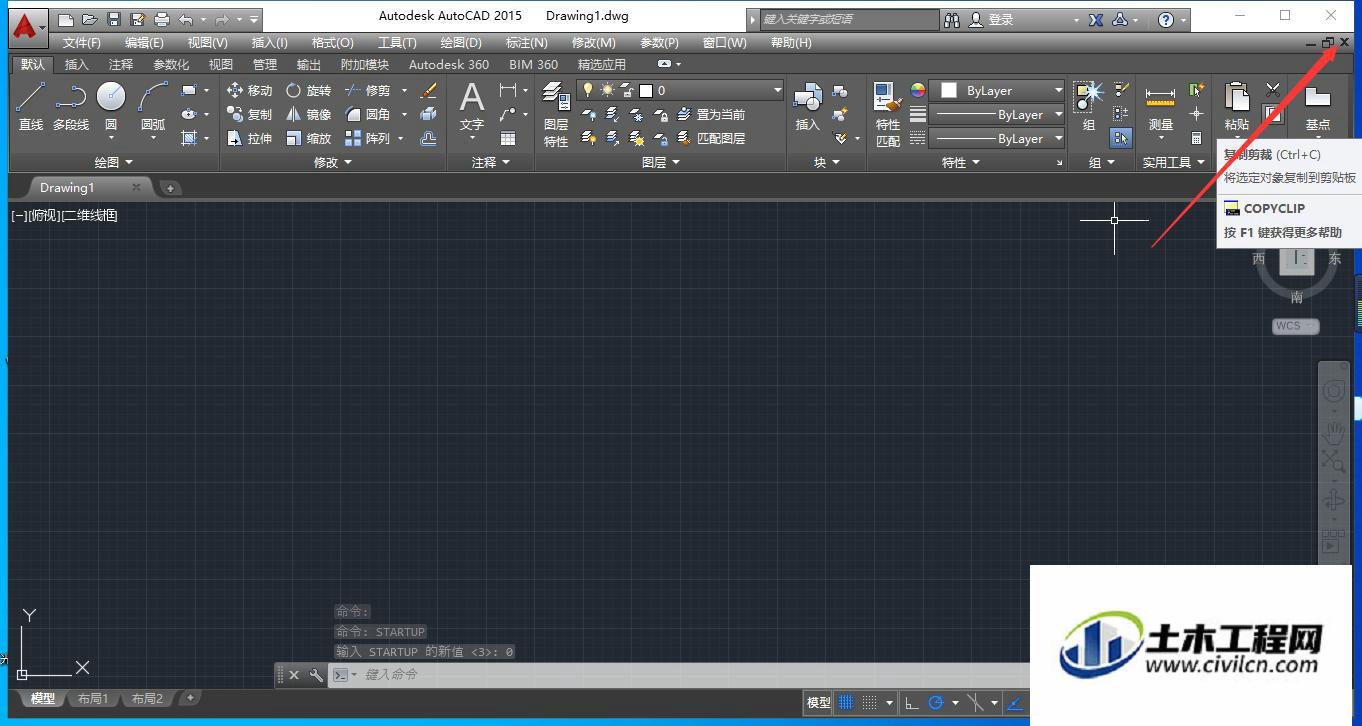Select the Line (直线) tool
Image resolution: width=1362 pixels, height=726 pixels.
point(31,106)
